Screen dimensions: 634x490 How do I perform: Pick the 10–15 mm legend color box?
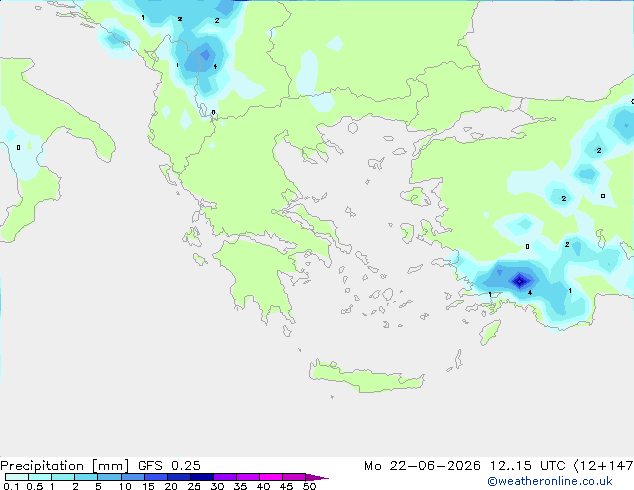132,477
